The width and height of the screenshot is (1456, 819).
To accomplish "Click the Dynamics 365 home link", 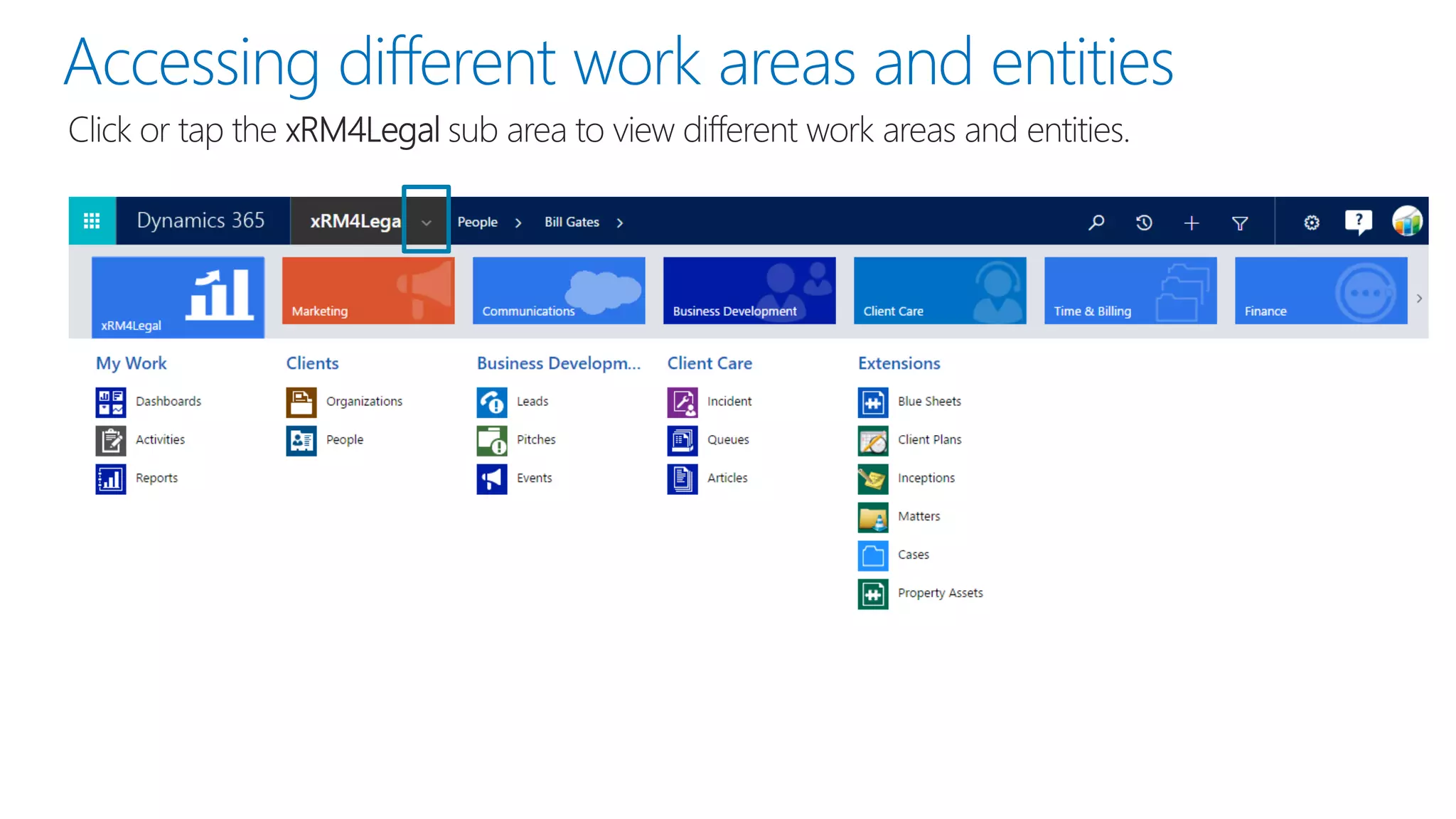I will coord(200,220).
